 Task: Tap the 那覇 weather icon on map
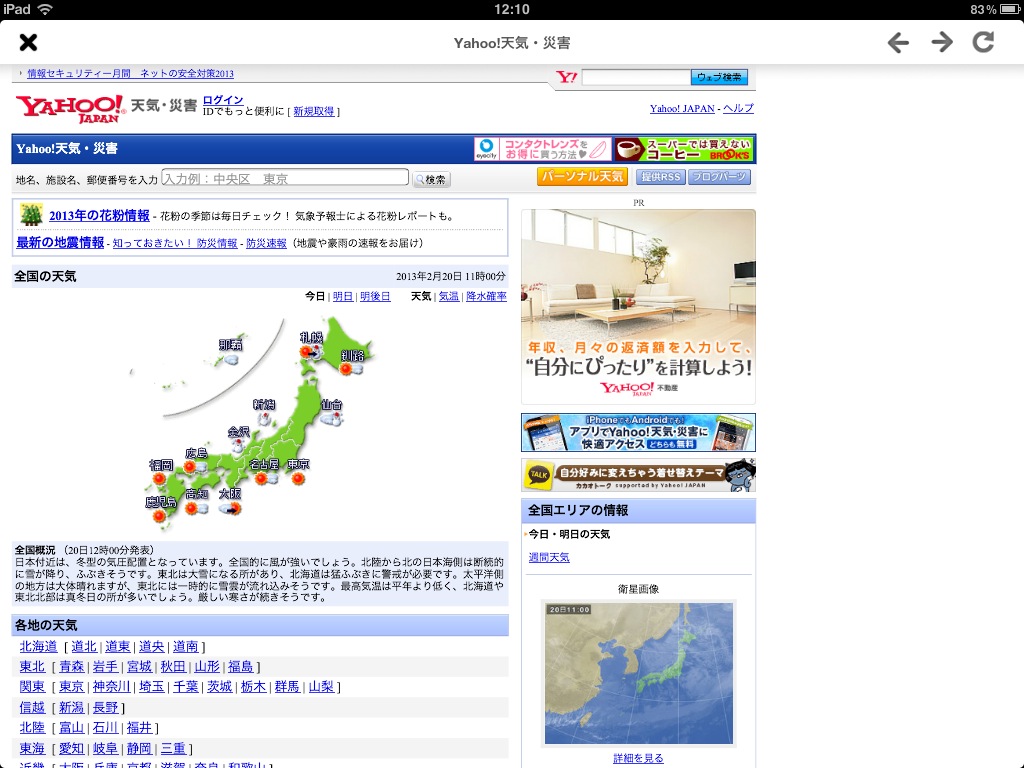[230, 360]
